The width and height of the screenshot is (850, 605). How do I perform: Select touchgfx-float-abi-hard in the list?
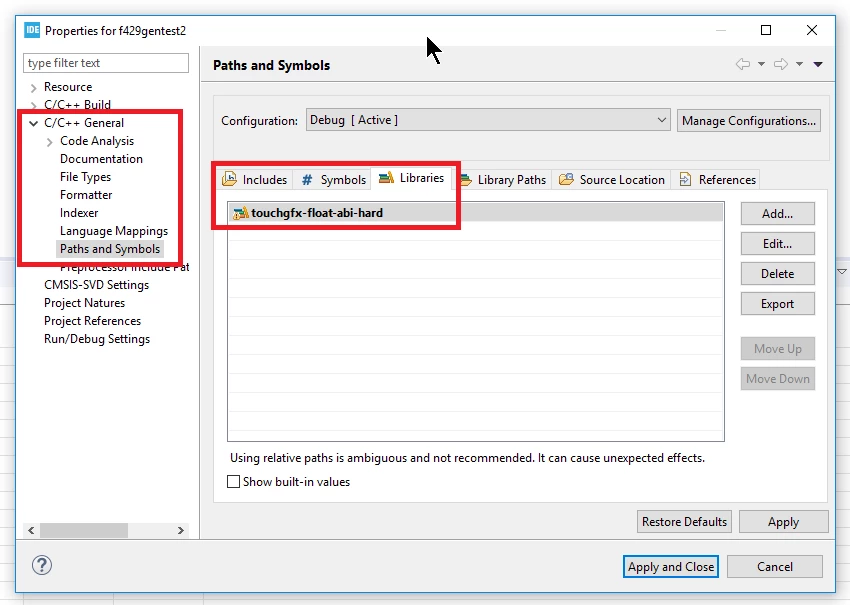tap(476, 213)
